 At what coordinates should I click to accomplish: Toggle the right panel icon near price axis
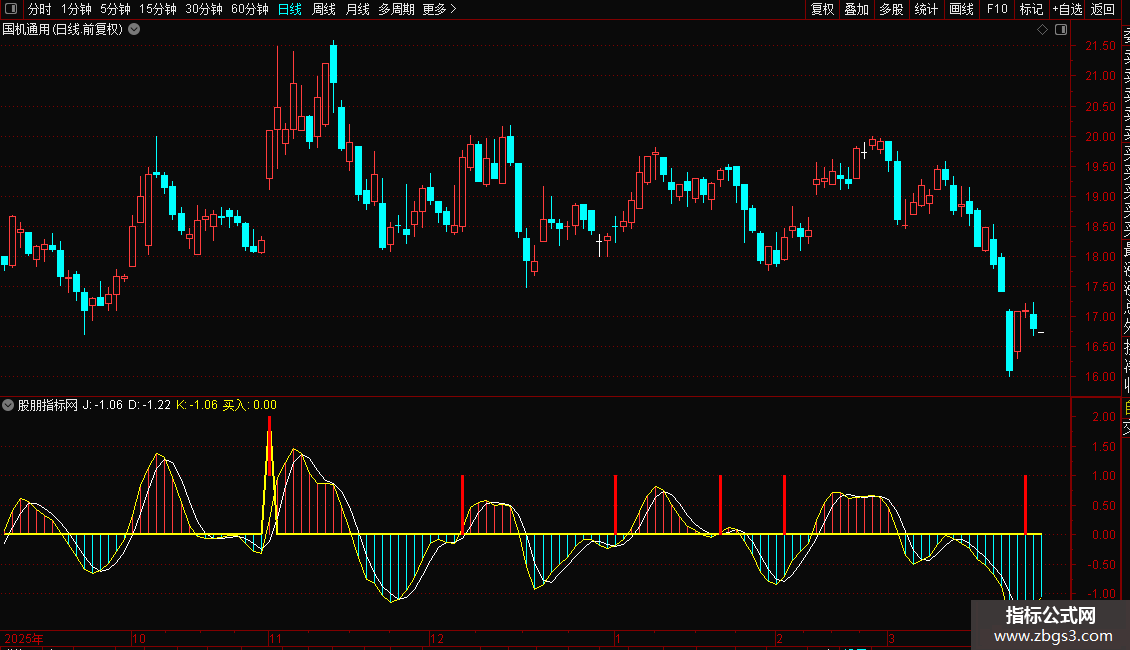tap(1061, 30)
